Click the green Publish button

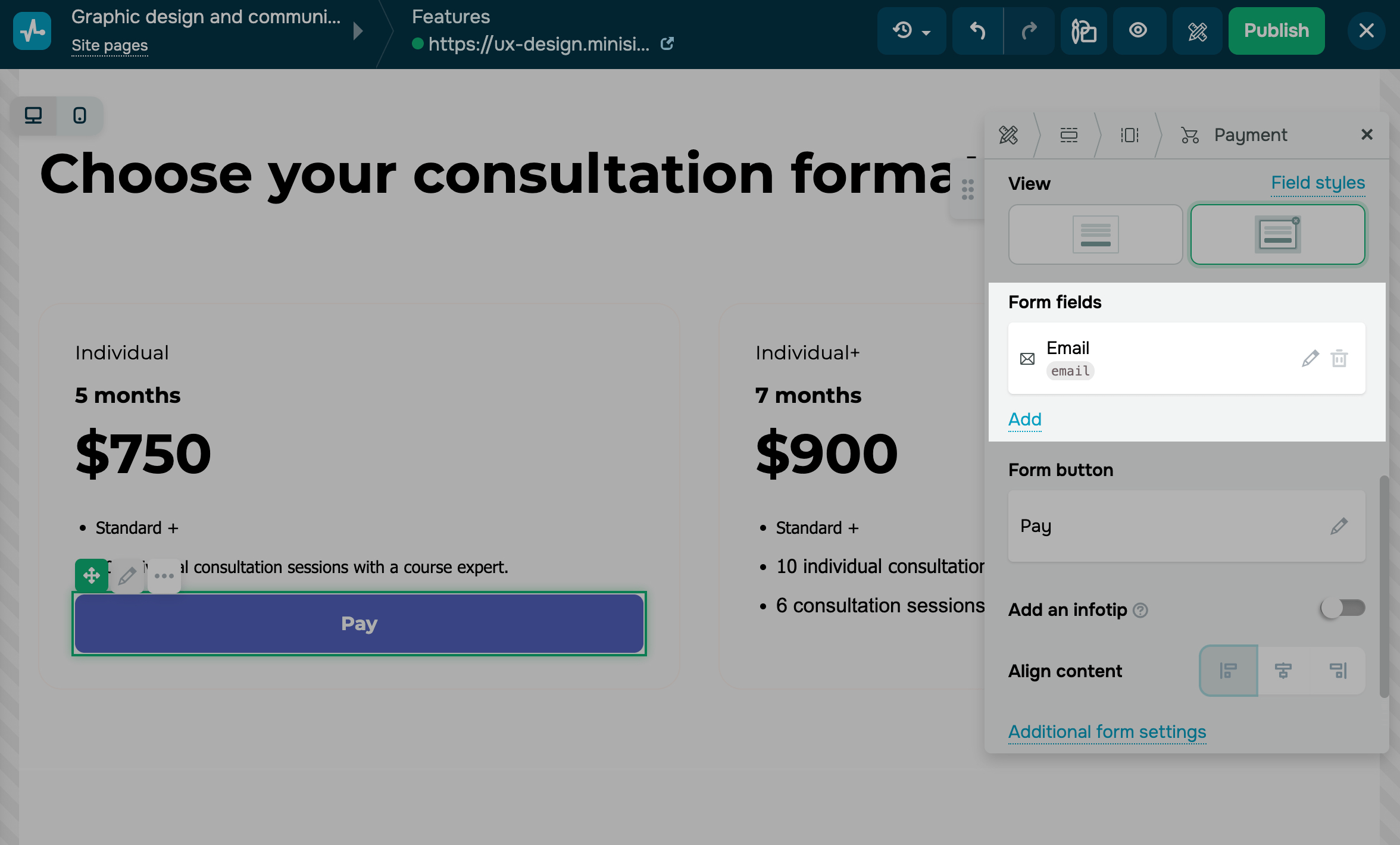pyautogui.click(x=1276, y=31)
